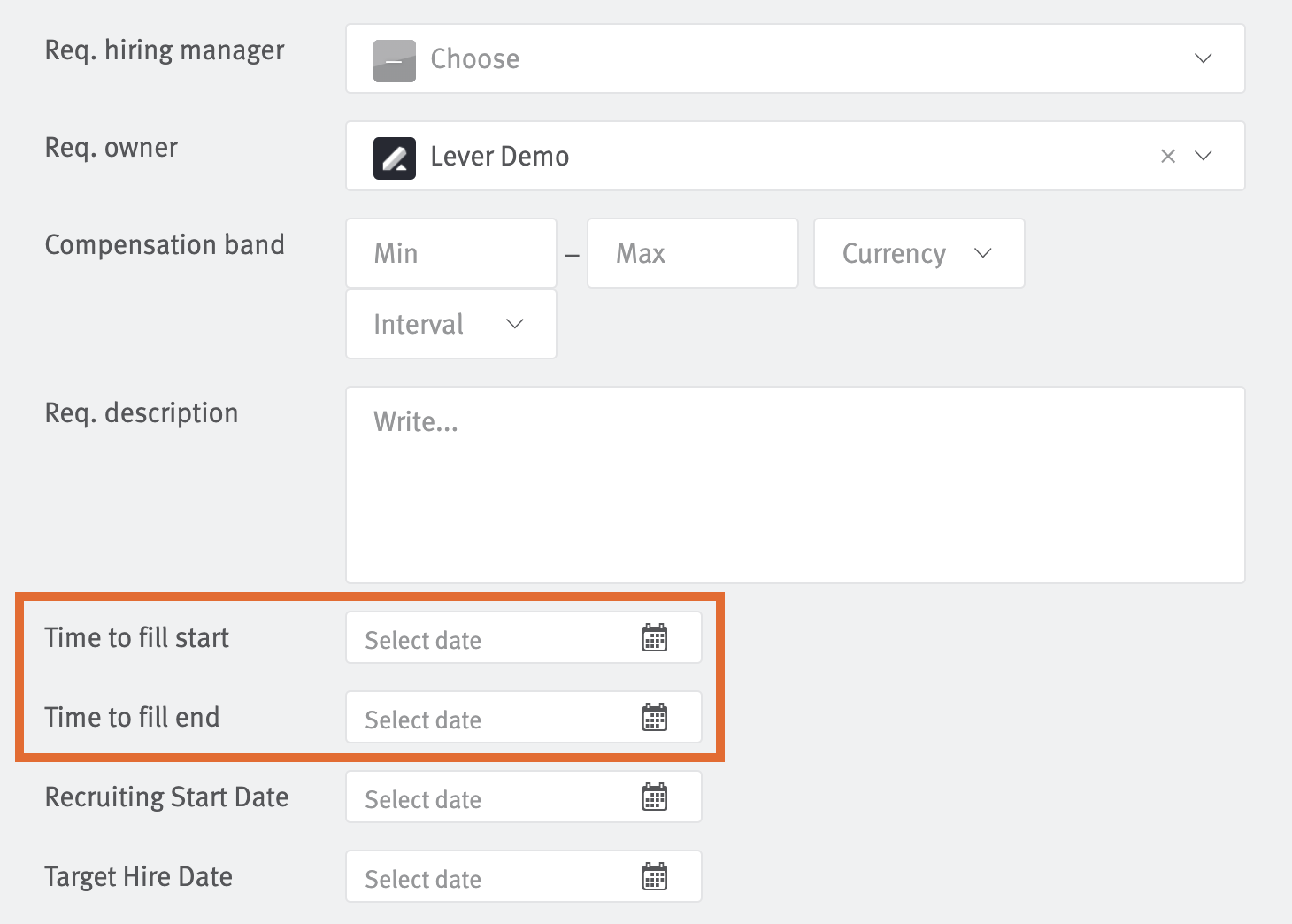Open the Req. owner dropdown chevron
The width and height of the screenshot is (1292, 924).
(1202, 156)
